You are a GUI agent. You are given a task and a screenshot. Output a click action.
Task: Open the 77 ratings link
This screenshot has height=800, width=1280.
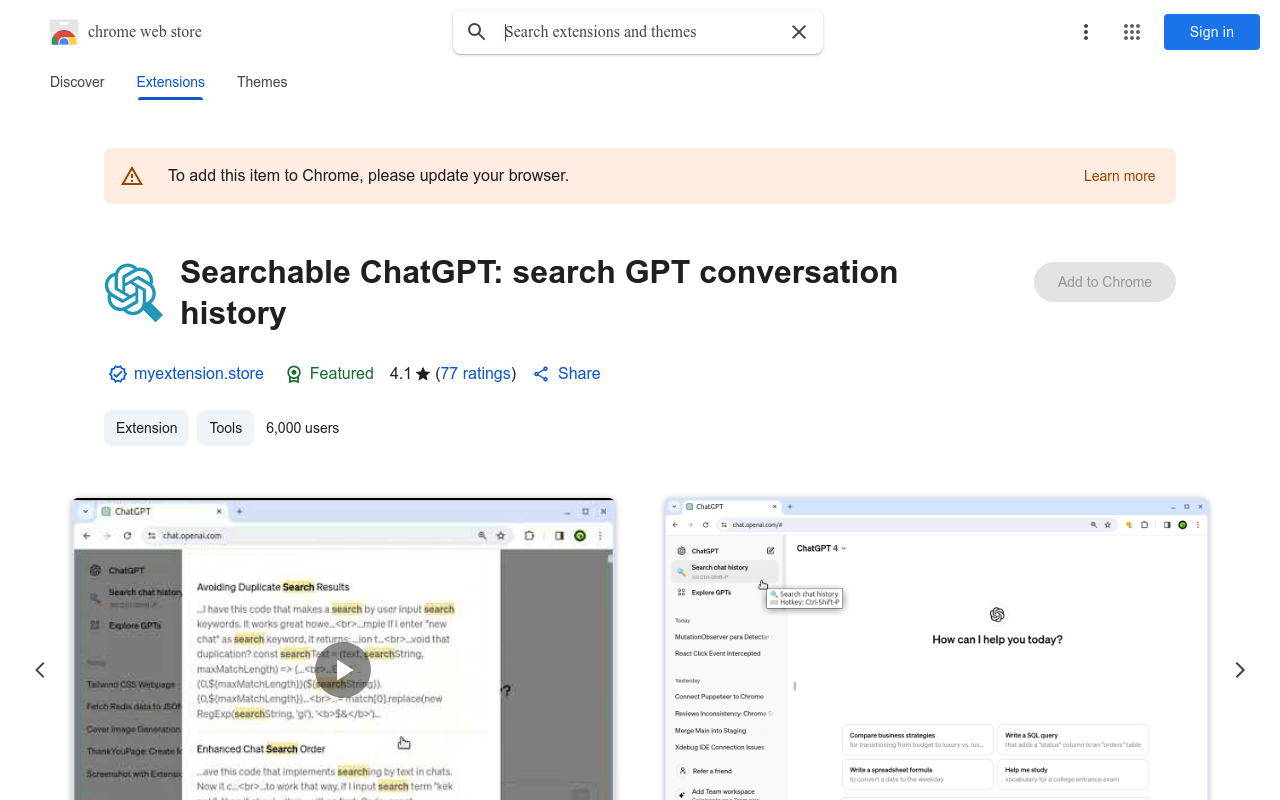(x=476, y=373)
